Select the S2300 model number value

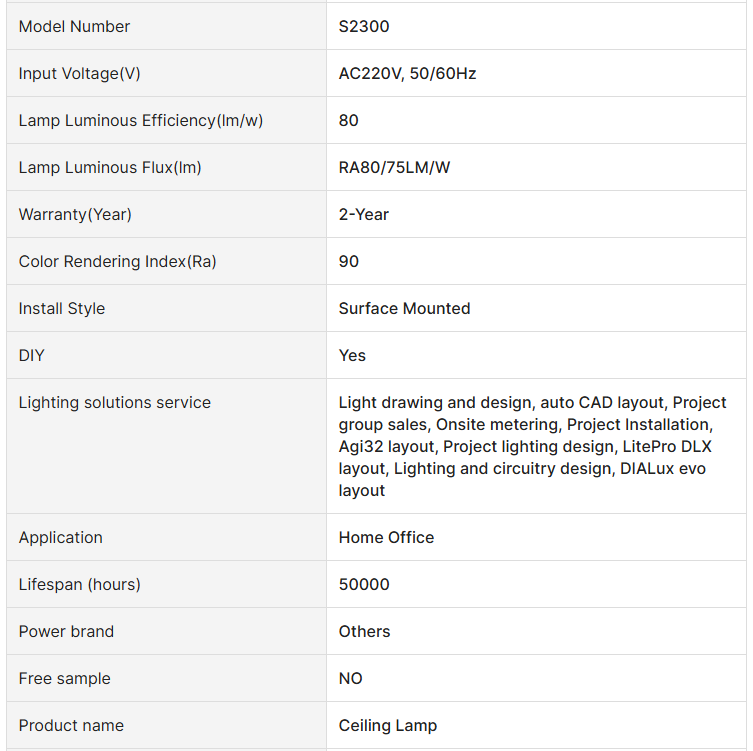coord(364,26)
